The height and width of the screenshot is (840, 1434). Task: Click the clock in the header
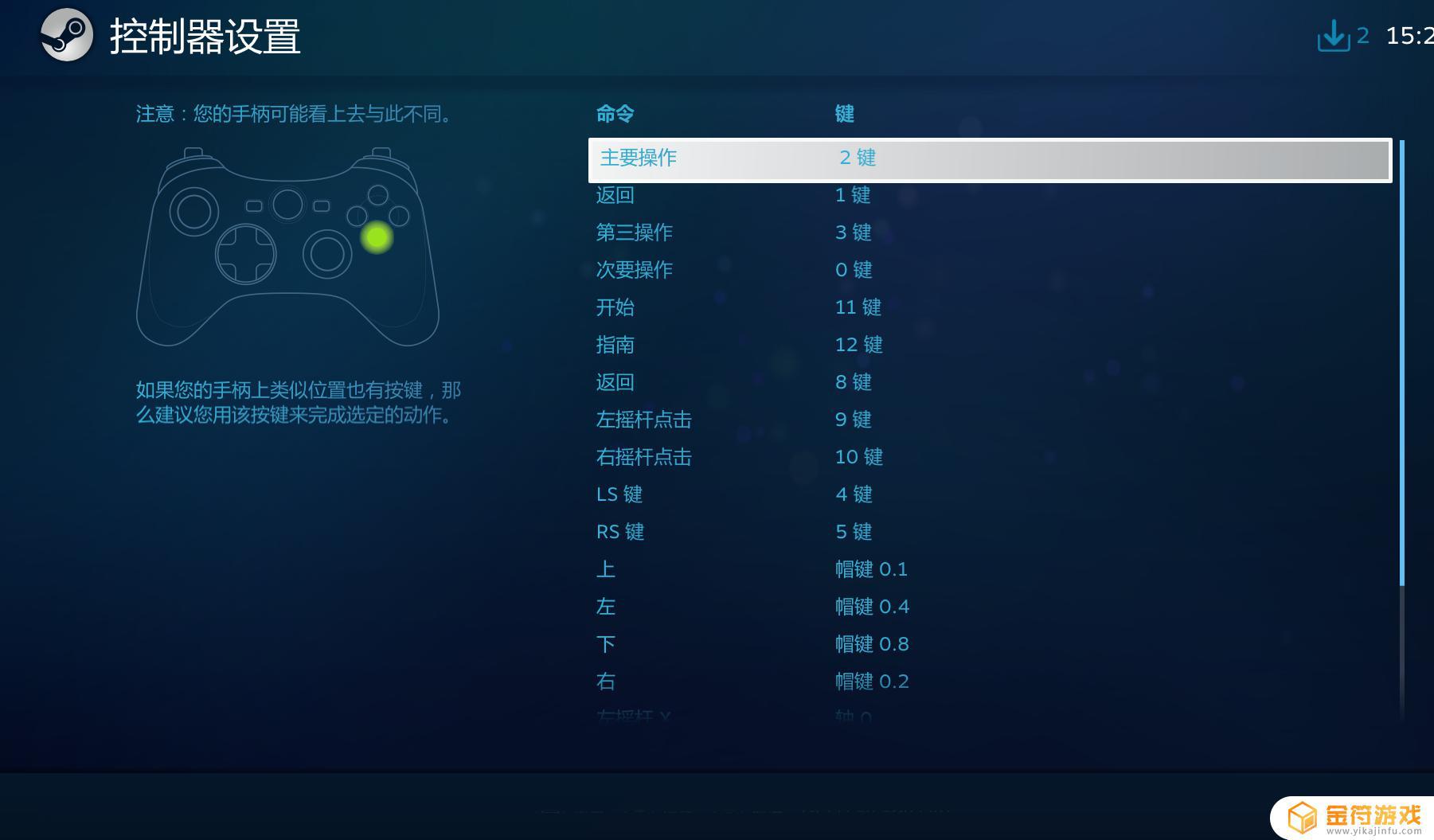[x=1409, y=36]
